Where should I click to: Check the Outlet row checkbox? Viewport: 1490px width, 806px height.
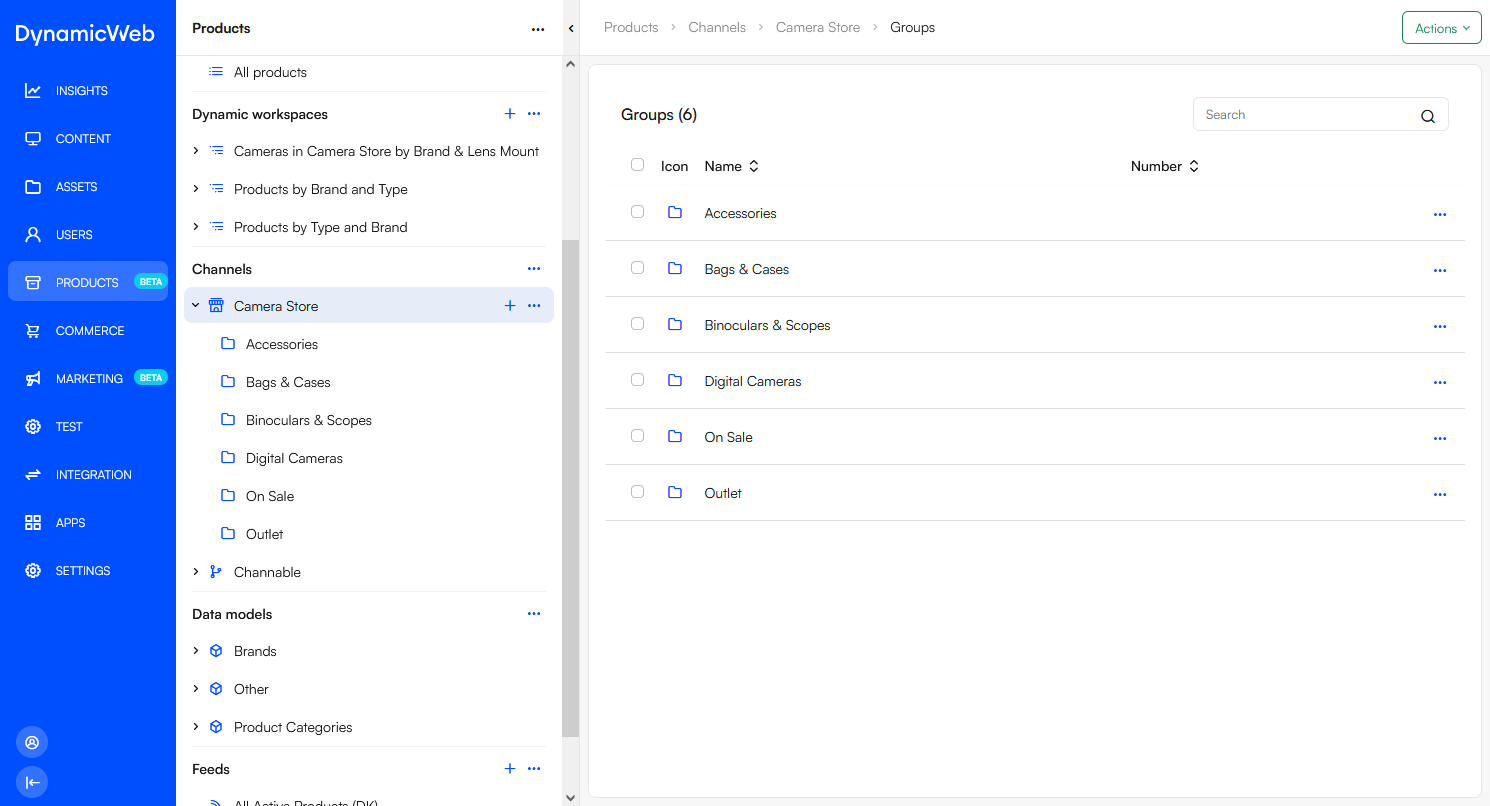click(637, 492)
